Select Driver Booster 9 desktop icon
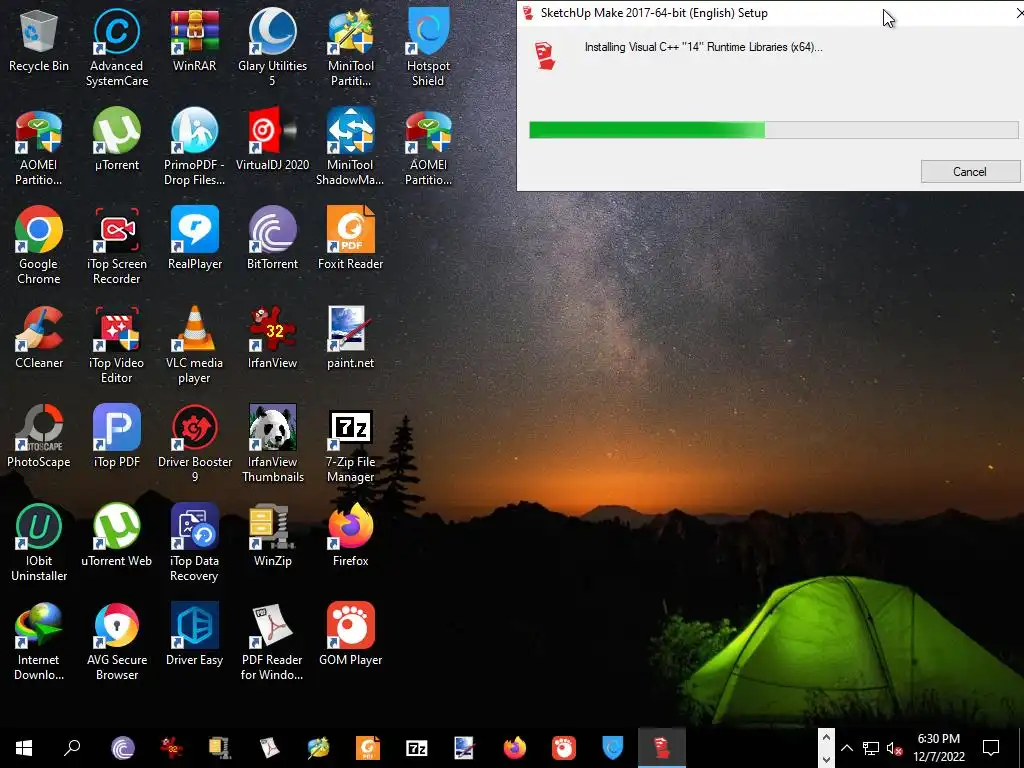 click(195, 444)
